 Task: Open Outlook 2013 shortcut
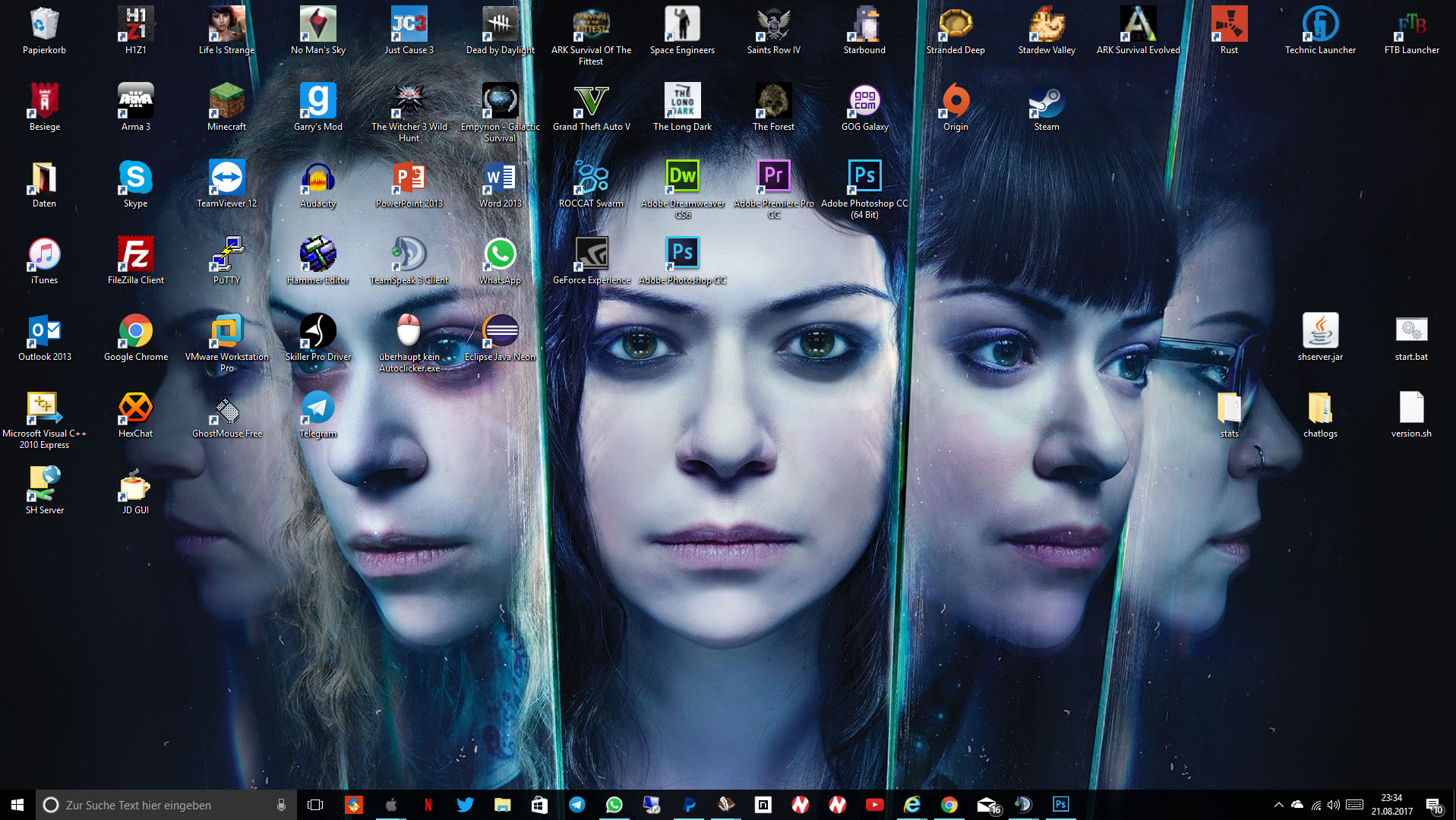(44, 338)
